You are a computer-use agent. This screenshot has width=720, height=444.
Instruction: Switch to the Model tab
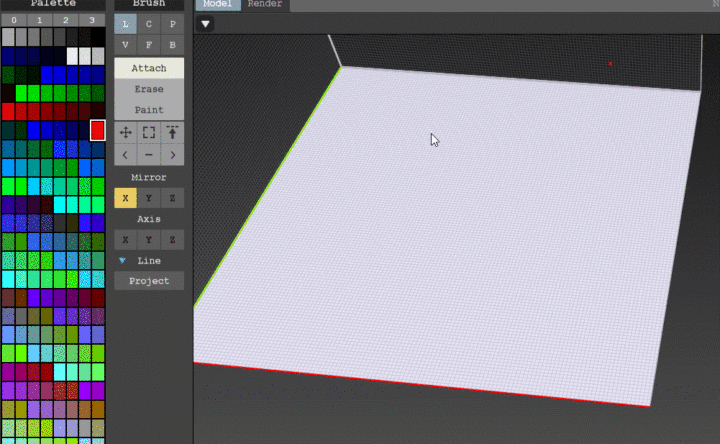(x=218, y=4)
